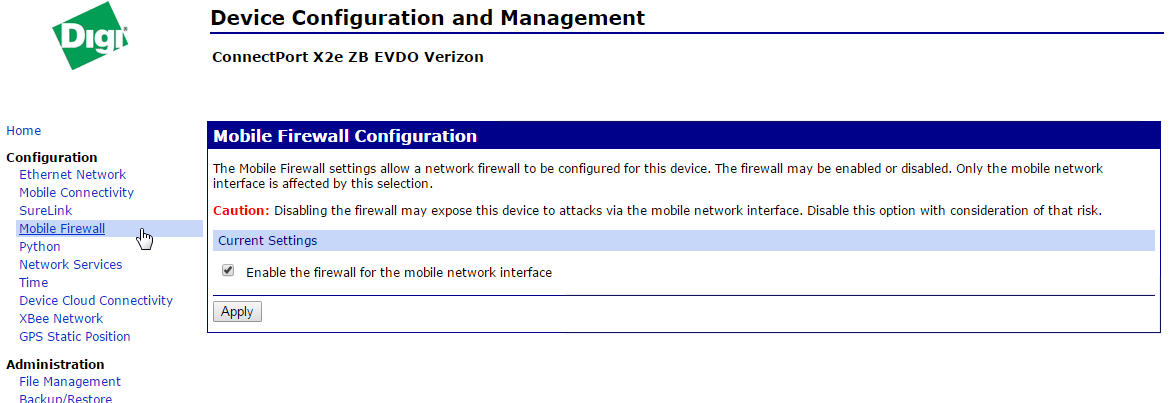Click the Current Settings section header
Viewport: 1172px width, 403px height.
tap(268, 241)
